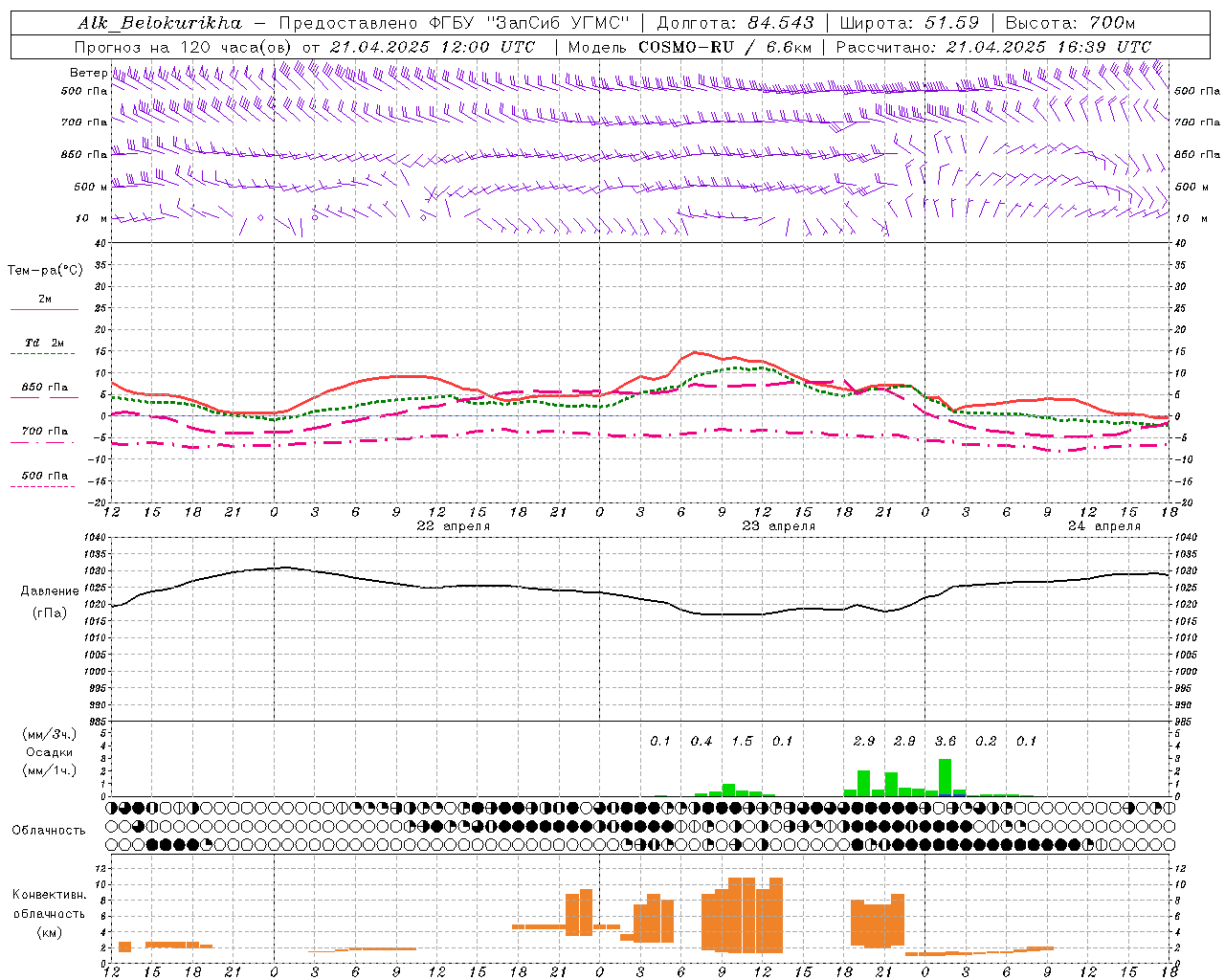Click the Рассчитано: 21.04.2025 16:39 UTC timestamp
The width and height of the screenshot is (1225, 980).
pyautogui.click(x=993, y=47)
